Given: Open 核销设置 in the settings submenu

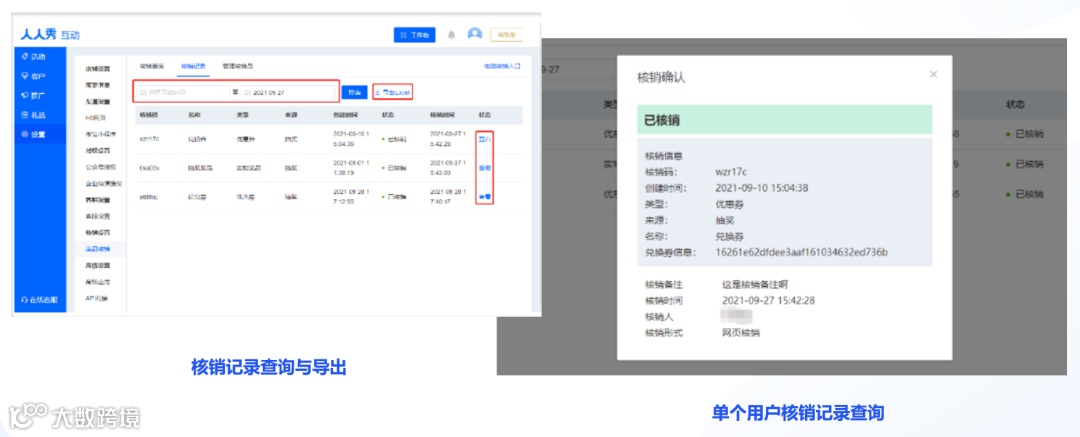Looking at the screenshot, I should [97, 232].
